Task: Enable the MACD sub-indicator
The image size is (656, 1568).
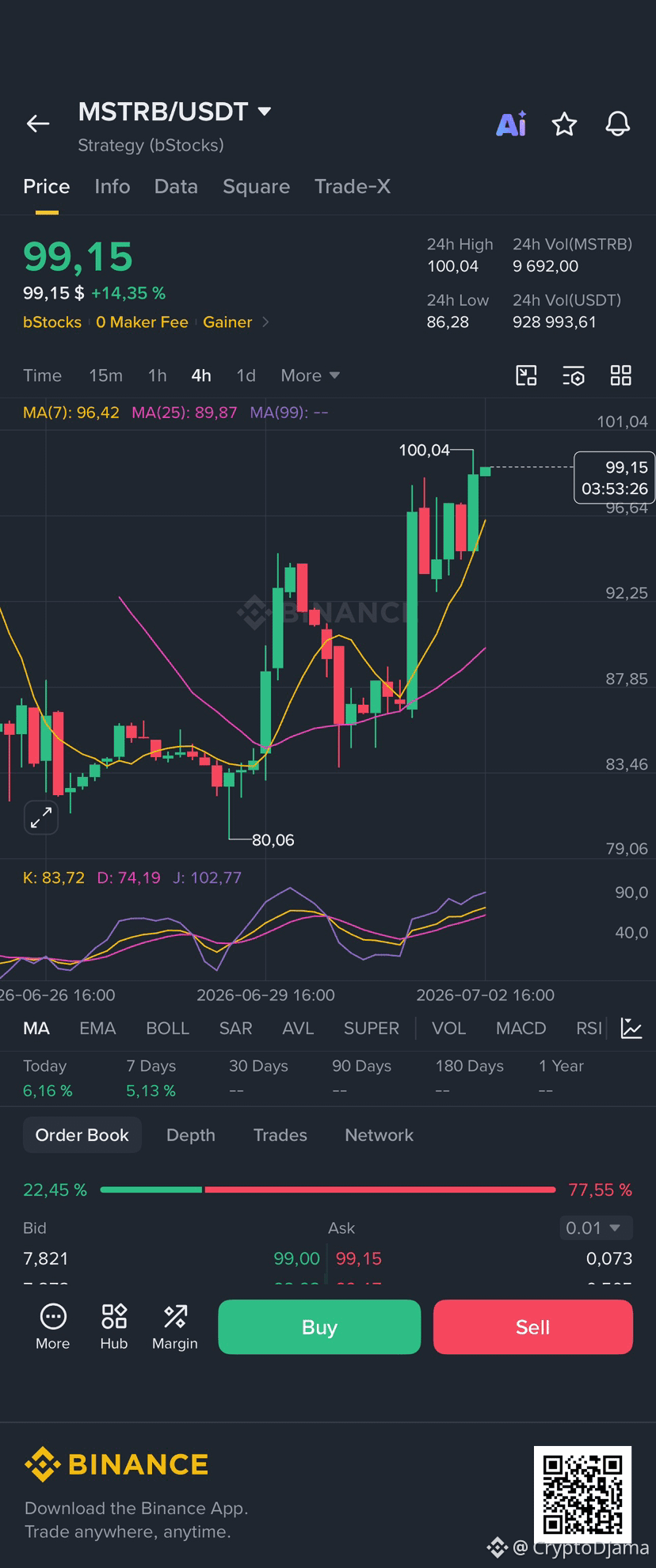Action: [x=521, y=1028]
